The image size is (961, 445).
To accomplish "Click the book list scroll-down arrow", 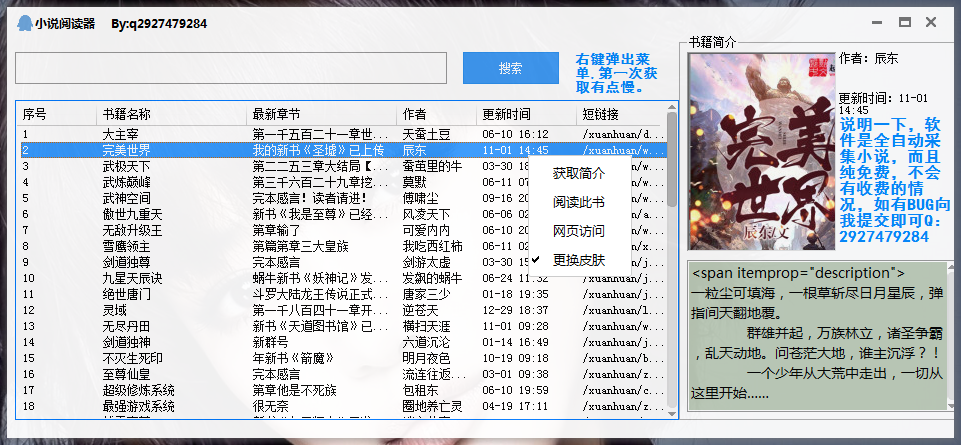I will (x=672, y=414).
